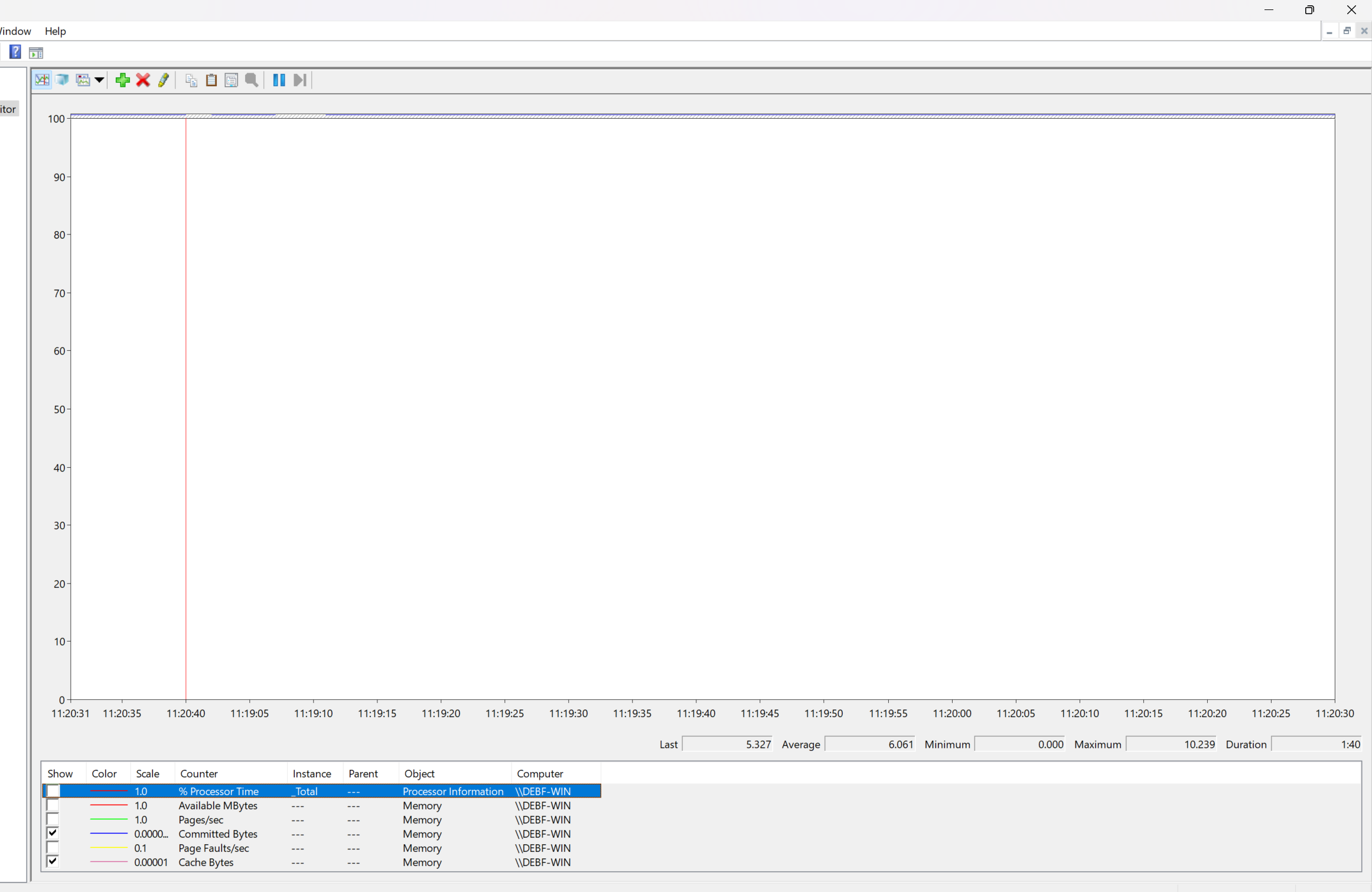Uncheck the Cache Bytes counter checkbox
Viewport: 1372px width, 892px height.
tap(53, 862)
